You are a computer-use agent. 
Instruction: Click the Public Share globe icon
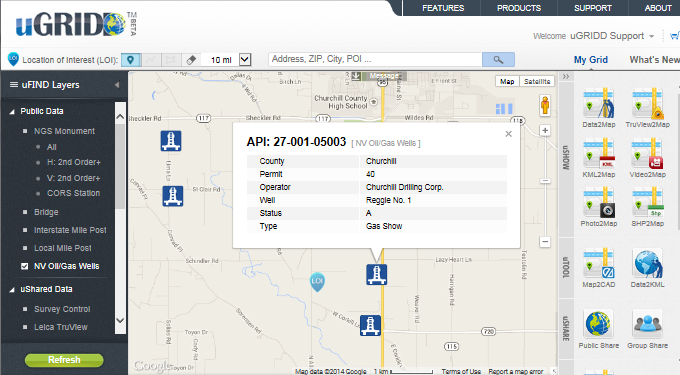(x=598, y=324)
